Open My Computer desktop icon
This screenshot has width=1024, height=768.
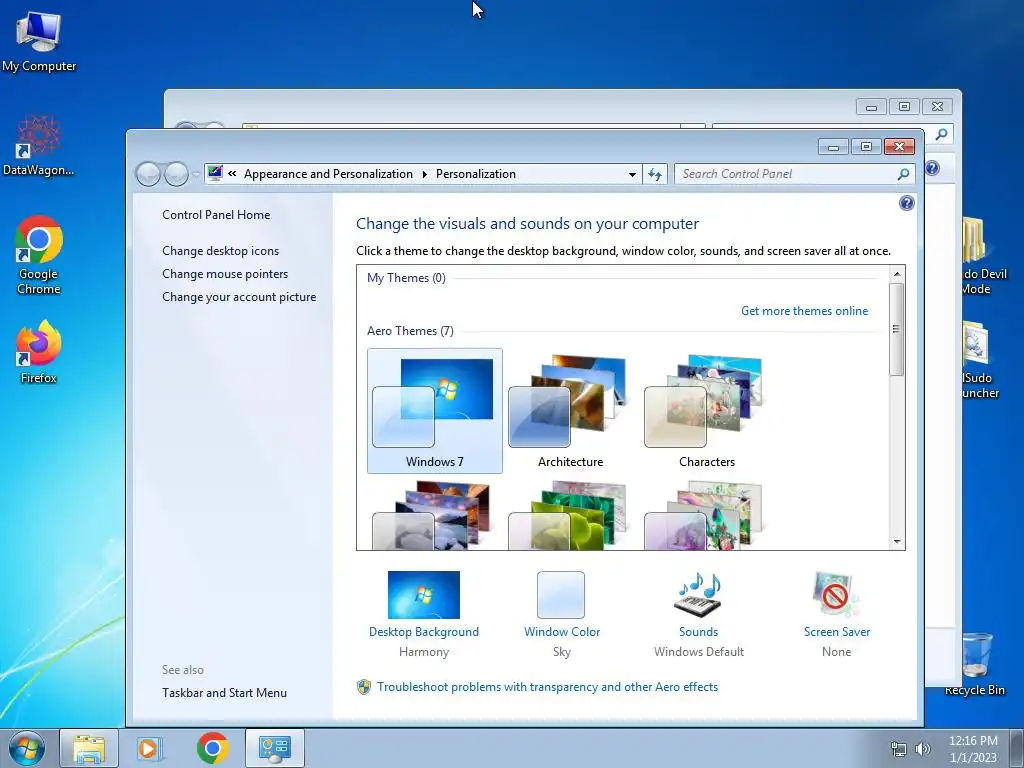coord(39,42)
